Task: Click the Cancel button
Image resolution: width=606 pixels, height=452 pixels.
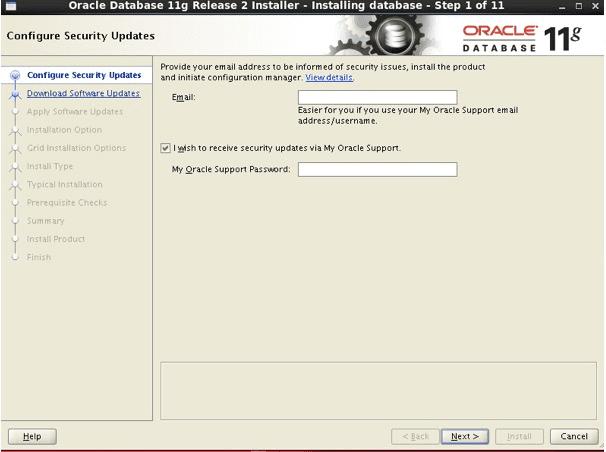Action: click(x=574, y=437)
